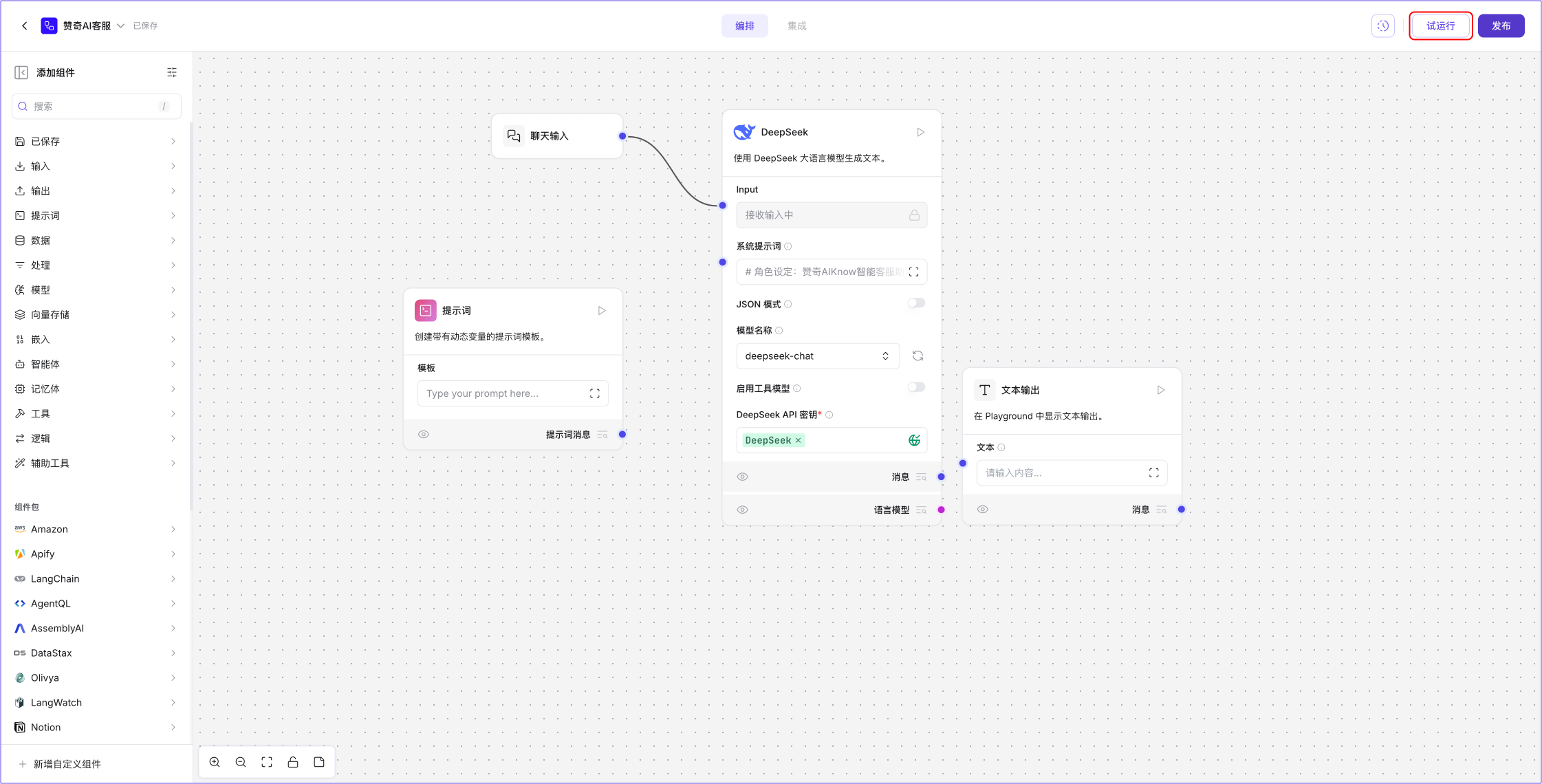1542x784 pixels.
Task: Expand the LangChain component bundle
Action: (x=95, y=578)
